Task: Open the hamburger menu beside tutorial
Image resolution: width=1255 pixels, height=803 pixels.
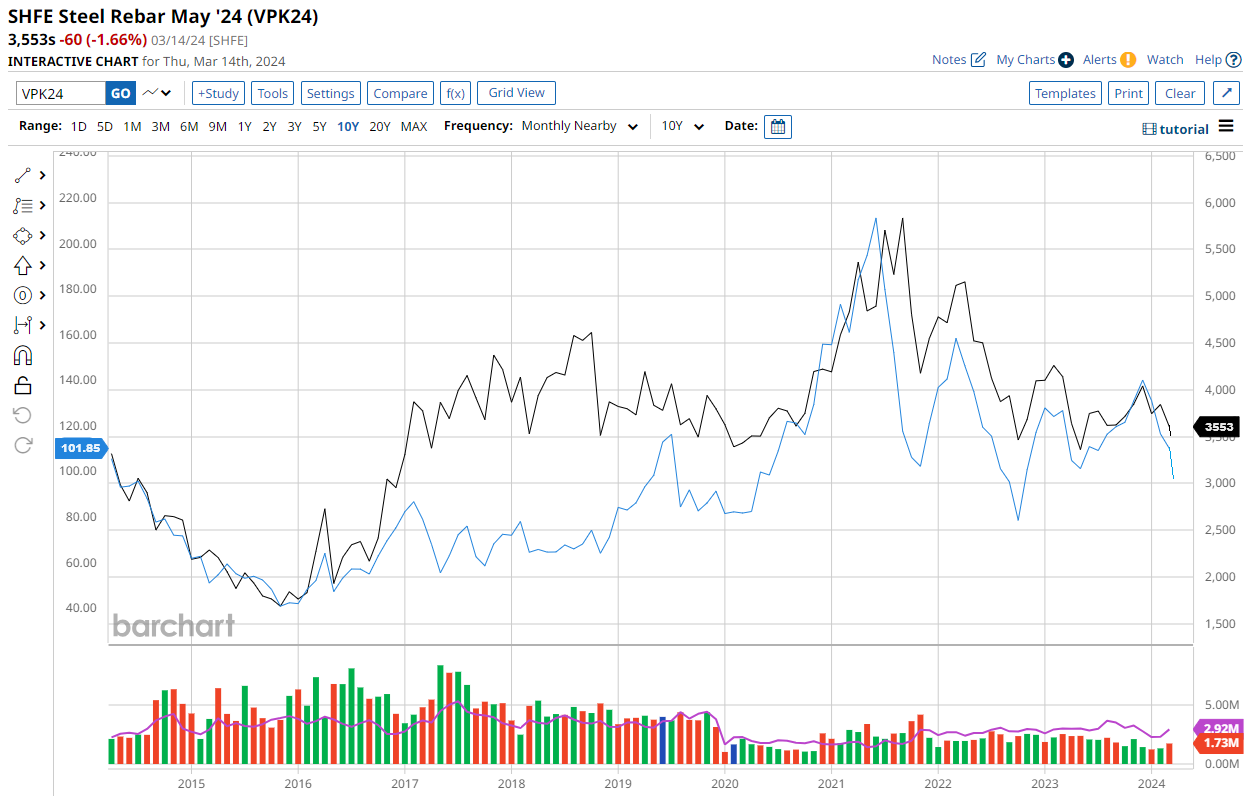Action: pyautogui.click(x=1227, y=128)
